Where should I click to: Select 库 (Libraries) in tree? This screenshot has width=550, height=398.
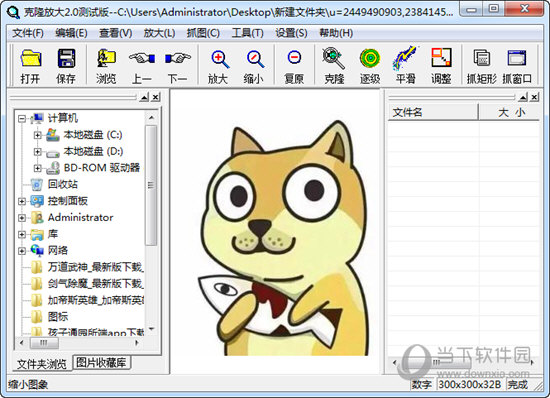tap(53, 234)
